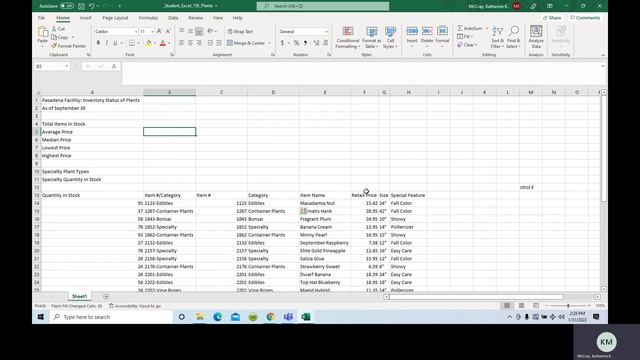This screenshot has width=640, height=360.
Task: Collapse the ribbon with the chevron
Action: [603, 55]
